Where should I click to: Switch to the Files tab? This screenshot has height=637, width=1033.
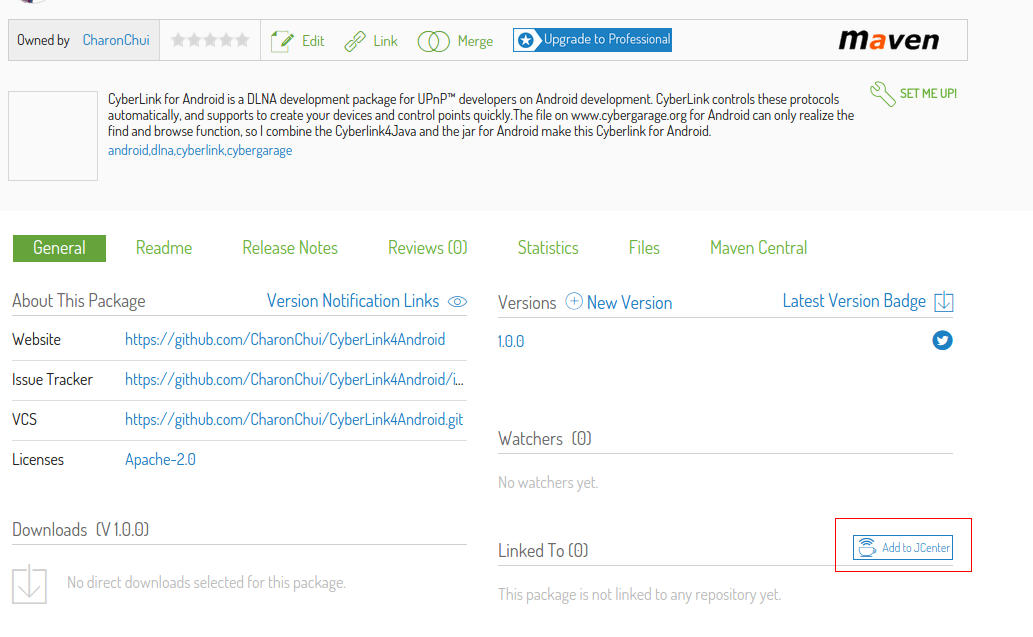tap(644, 248)
